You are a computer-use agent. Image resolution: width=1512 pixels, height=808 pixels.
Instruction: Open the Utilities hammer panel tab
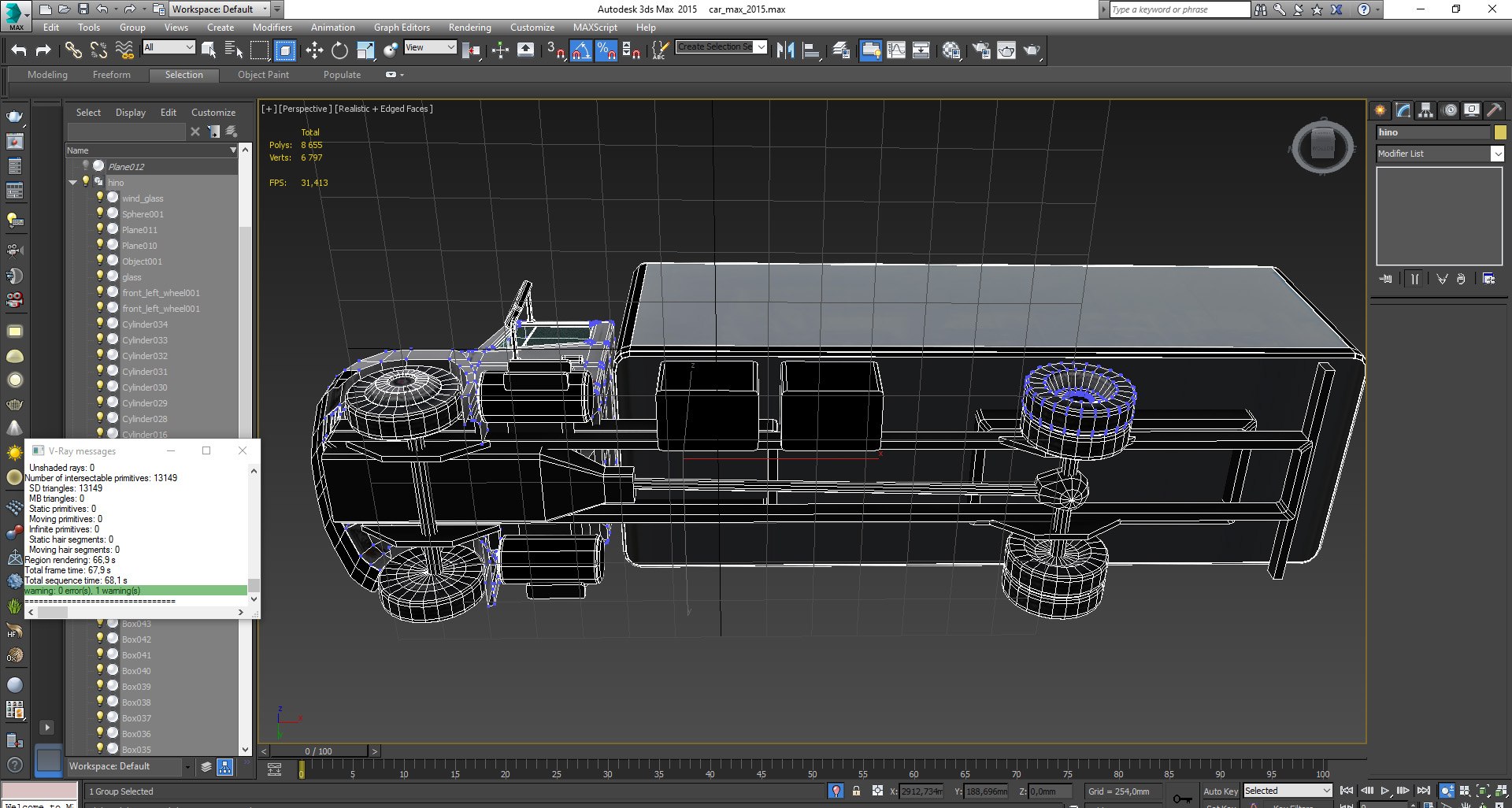[x=1494, y=110]
